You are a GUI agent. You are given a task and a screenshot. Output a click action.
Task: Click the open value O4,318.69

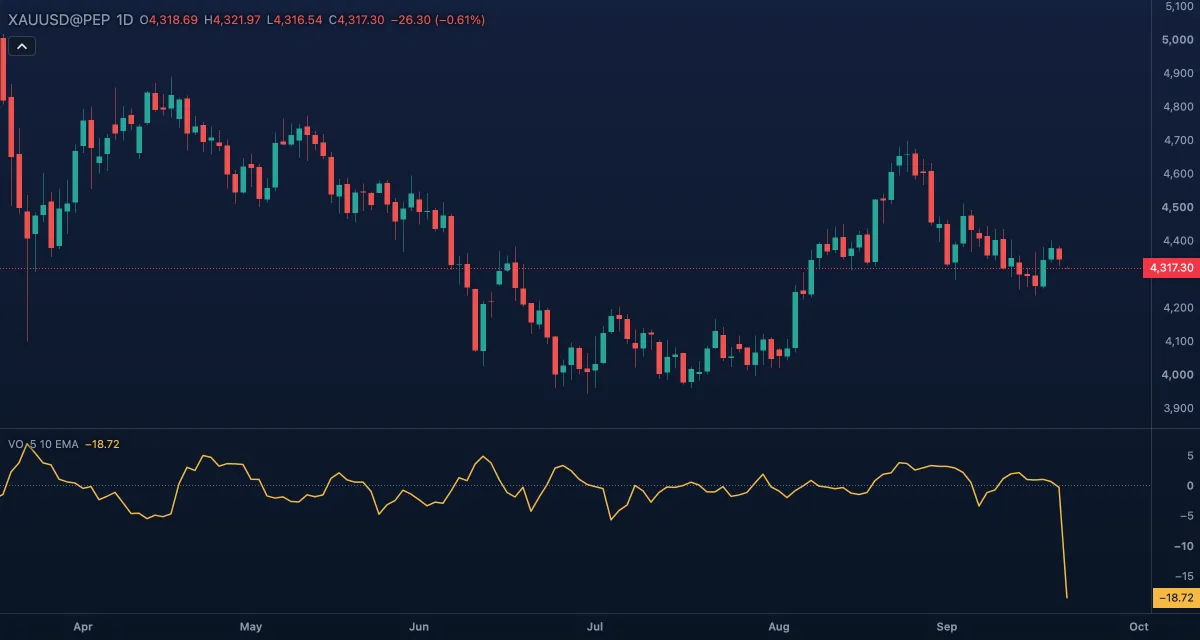click(169, 20)
